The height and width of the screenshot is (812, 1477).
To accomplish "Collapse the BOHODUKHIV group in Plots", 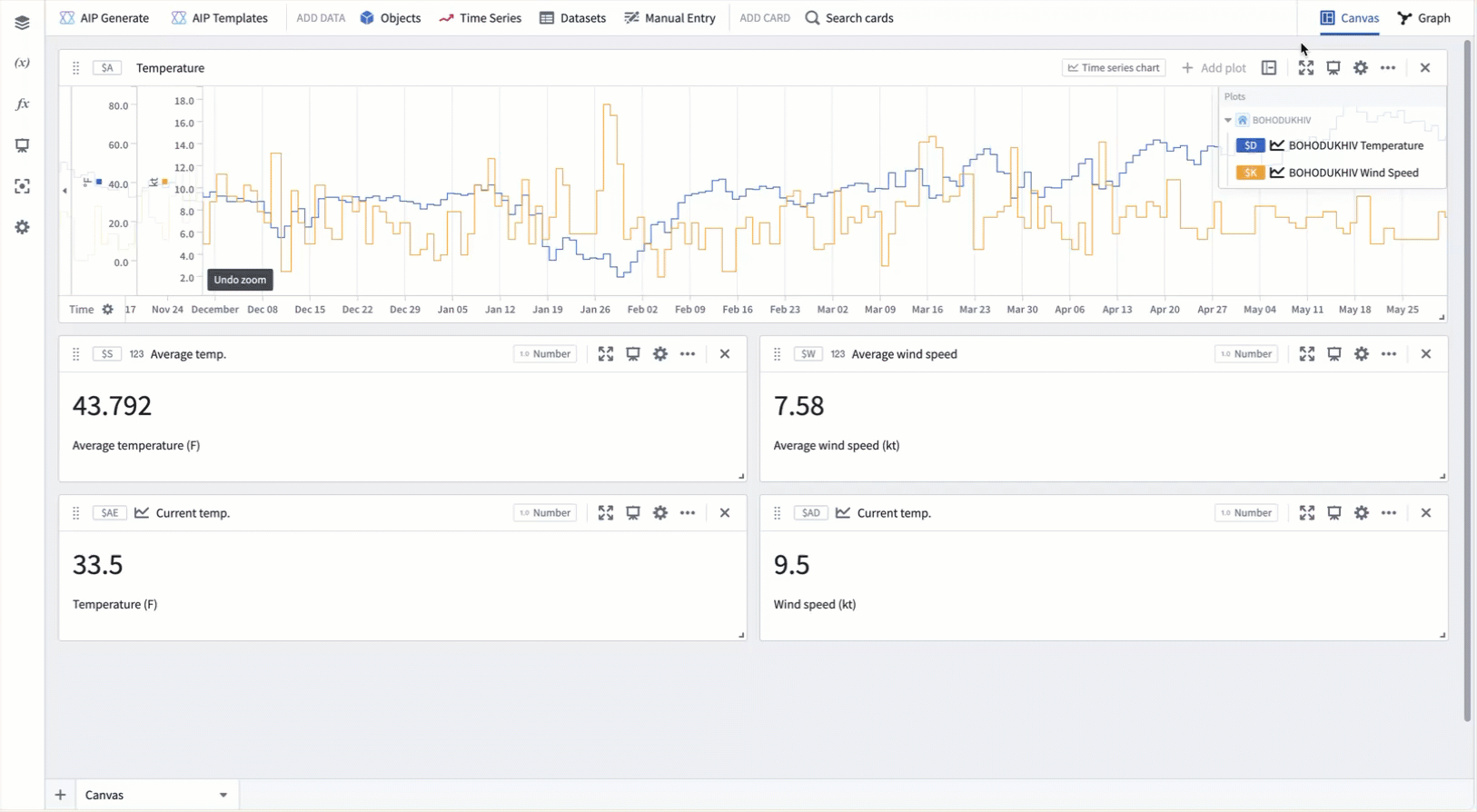I will 1228,120.
